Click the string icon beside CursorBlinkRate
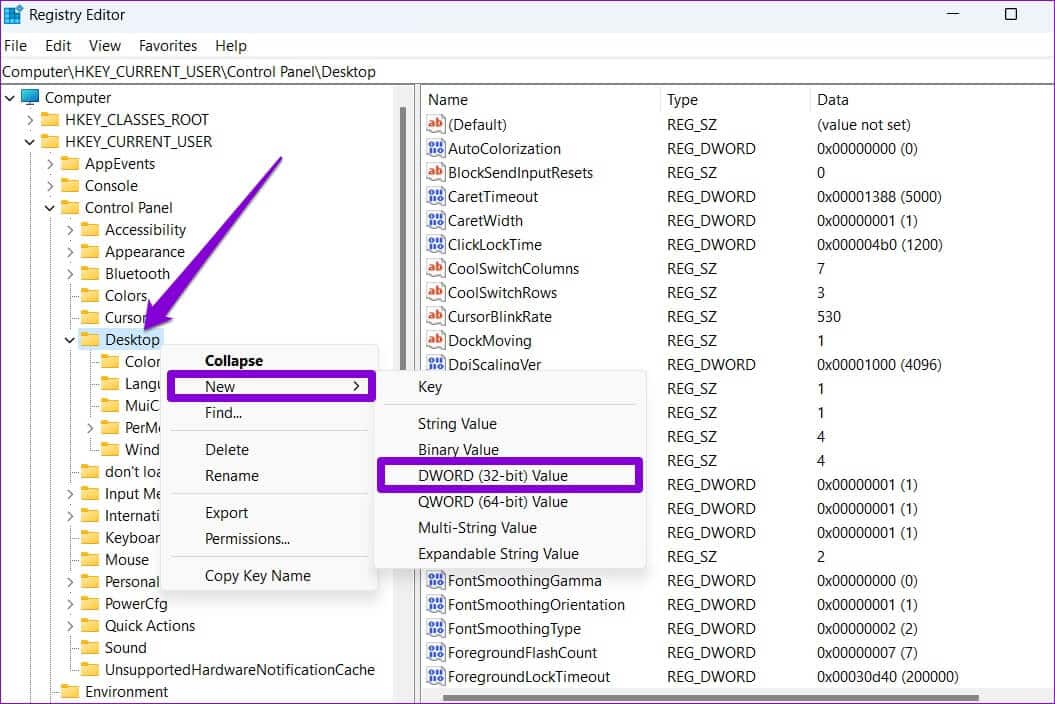This screenshot has width=1055, height=704. pyautogui.click(x=435, y=316)
